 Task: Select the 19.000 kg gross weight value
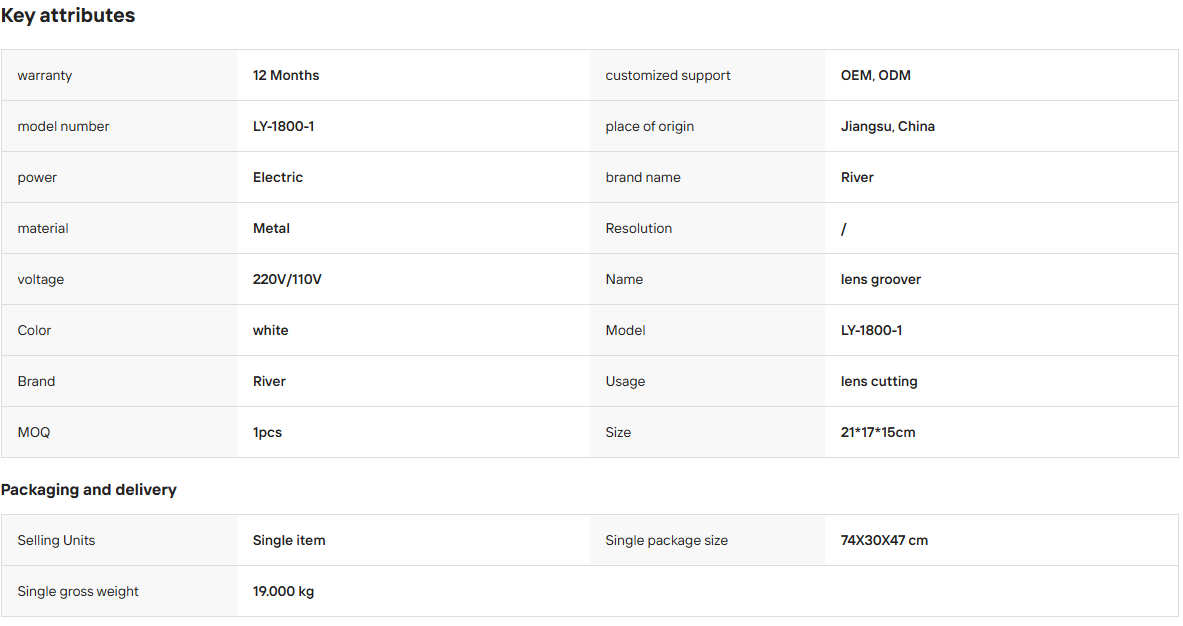pyautogui.click(x=284, y=592)
